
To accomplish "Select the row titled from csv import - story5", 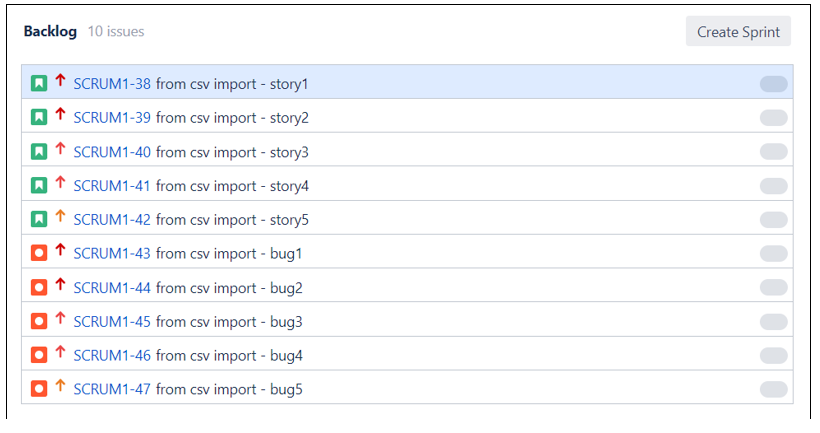I will coord(407,220).
